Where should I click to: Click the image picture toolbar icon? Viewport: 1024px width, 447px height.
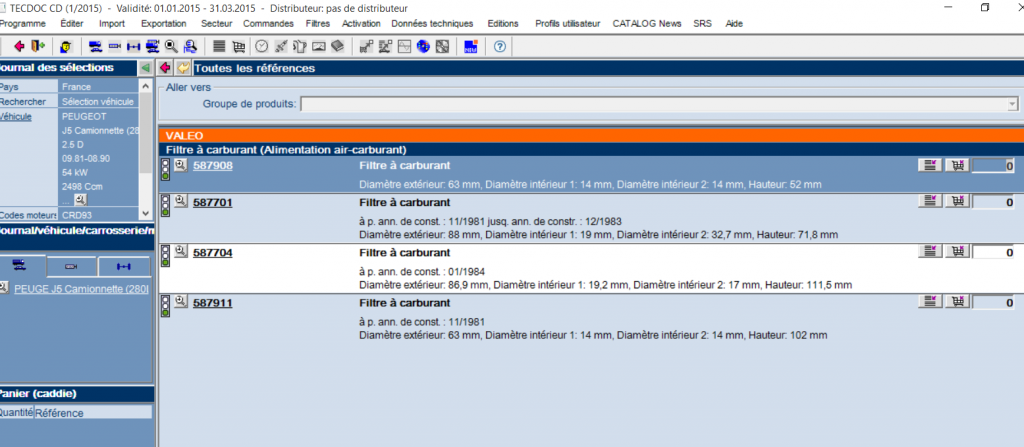point(319,46)
